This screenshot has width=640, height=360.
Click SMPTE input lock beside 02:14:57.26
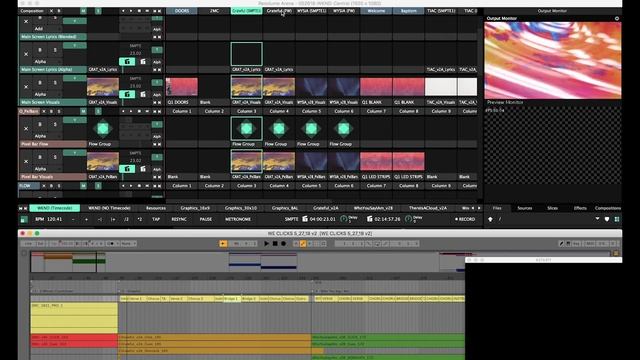click(x=369, y=219)
